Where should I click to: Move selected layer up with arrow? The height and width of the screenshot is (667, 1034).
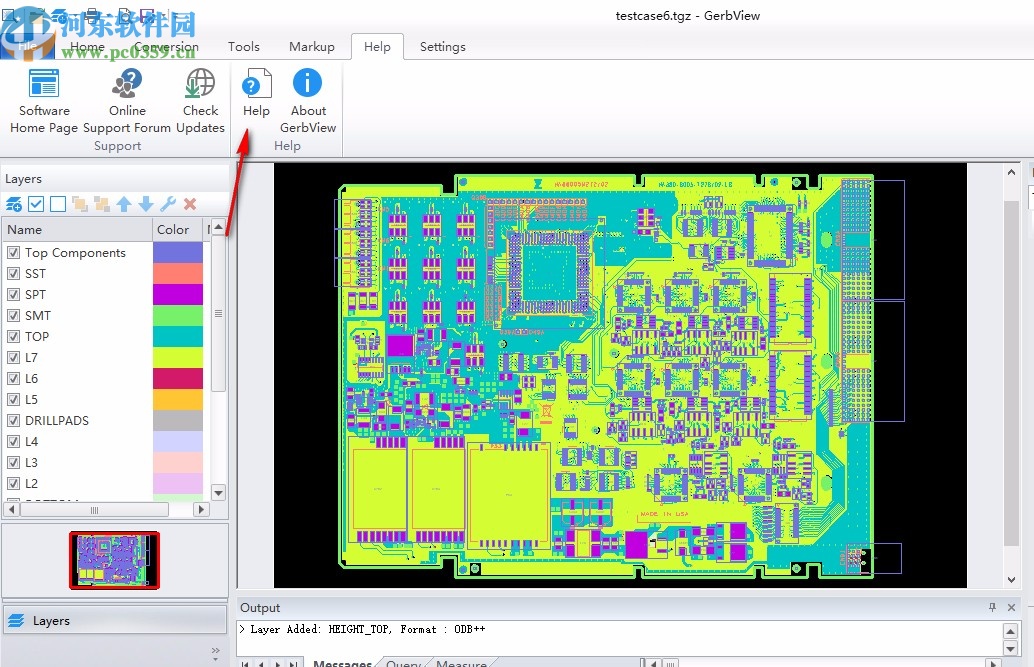[124, 204]
